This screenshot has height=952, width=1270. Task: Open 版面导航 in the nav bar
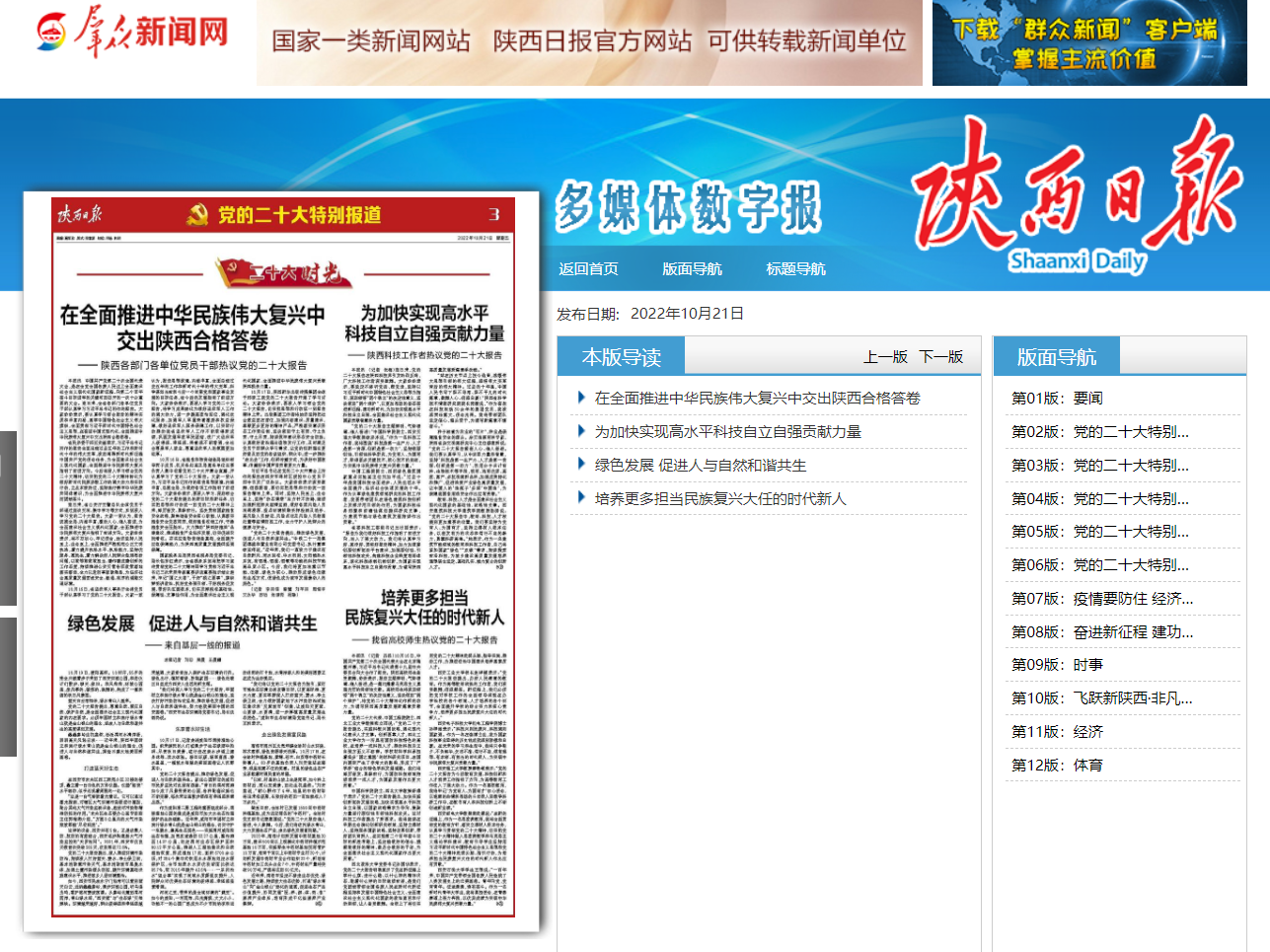[x=692, y=268]
